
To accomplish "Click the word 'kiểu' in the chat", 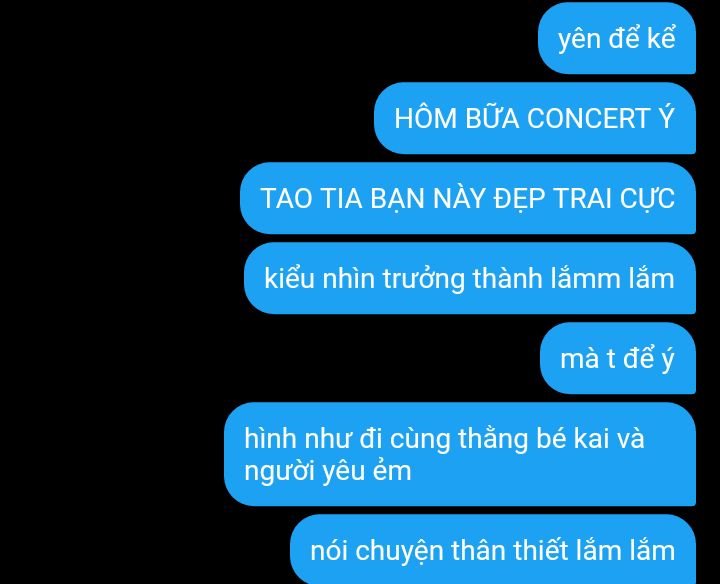I will 289,278.
